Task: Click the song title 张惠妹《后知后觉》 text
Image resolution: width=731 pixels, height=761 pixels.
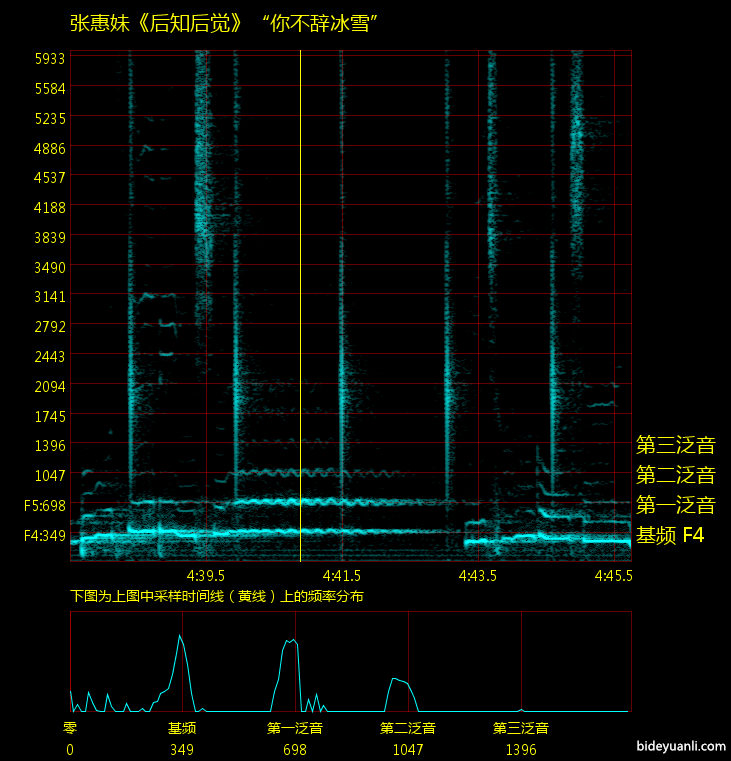Action: click(157, 23)
